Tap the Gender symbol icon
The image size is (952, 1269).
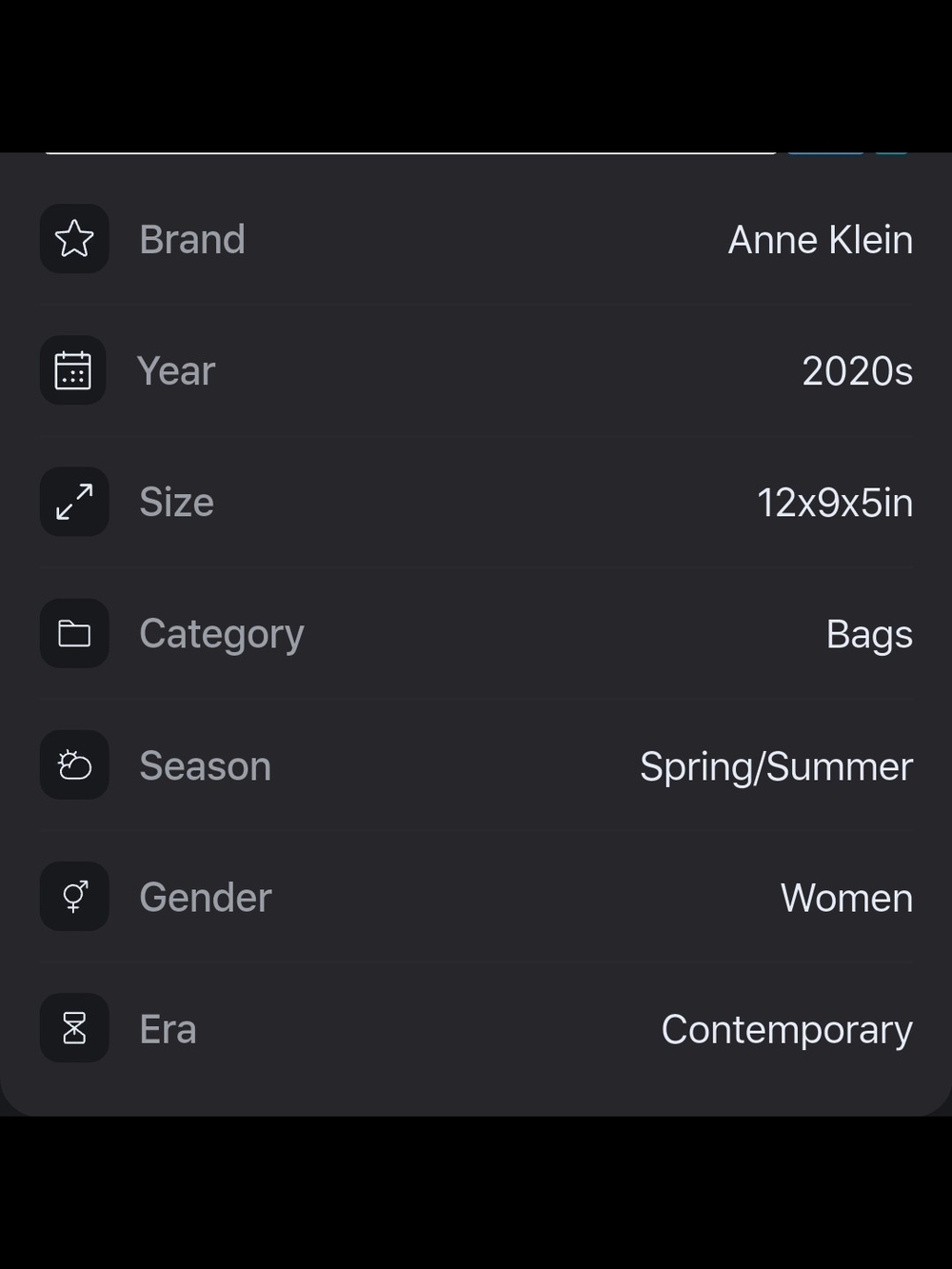coord(74,897)
